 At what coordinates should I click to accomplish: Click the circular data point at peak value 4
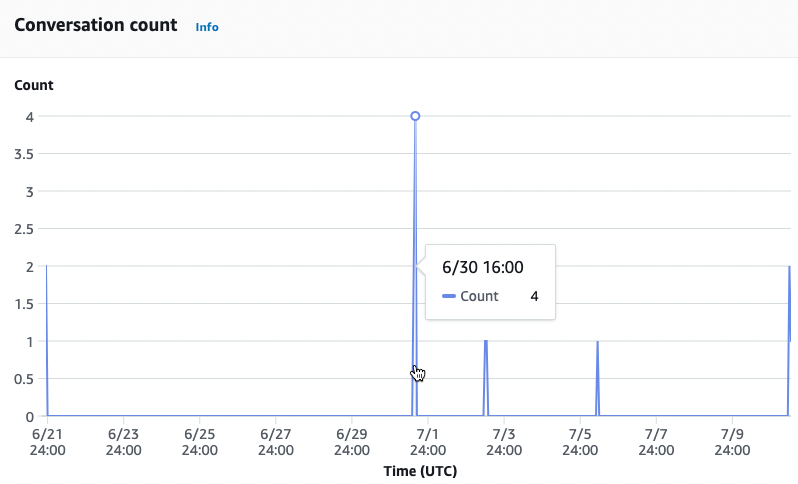pyautogui.click(x=415, y=116)
